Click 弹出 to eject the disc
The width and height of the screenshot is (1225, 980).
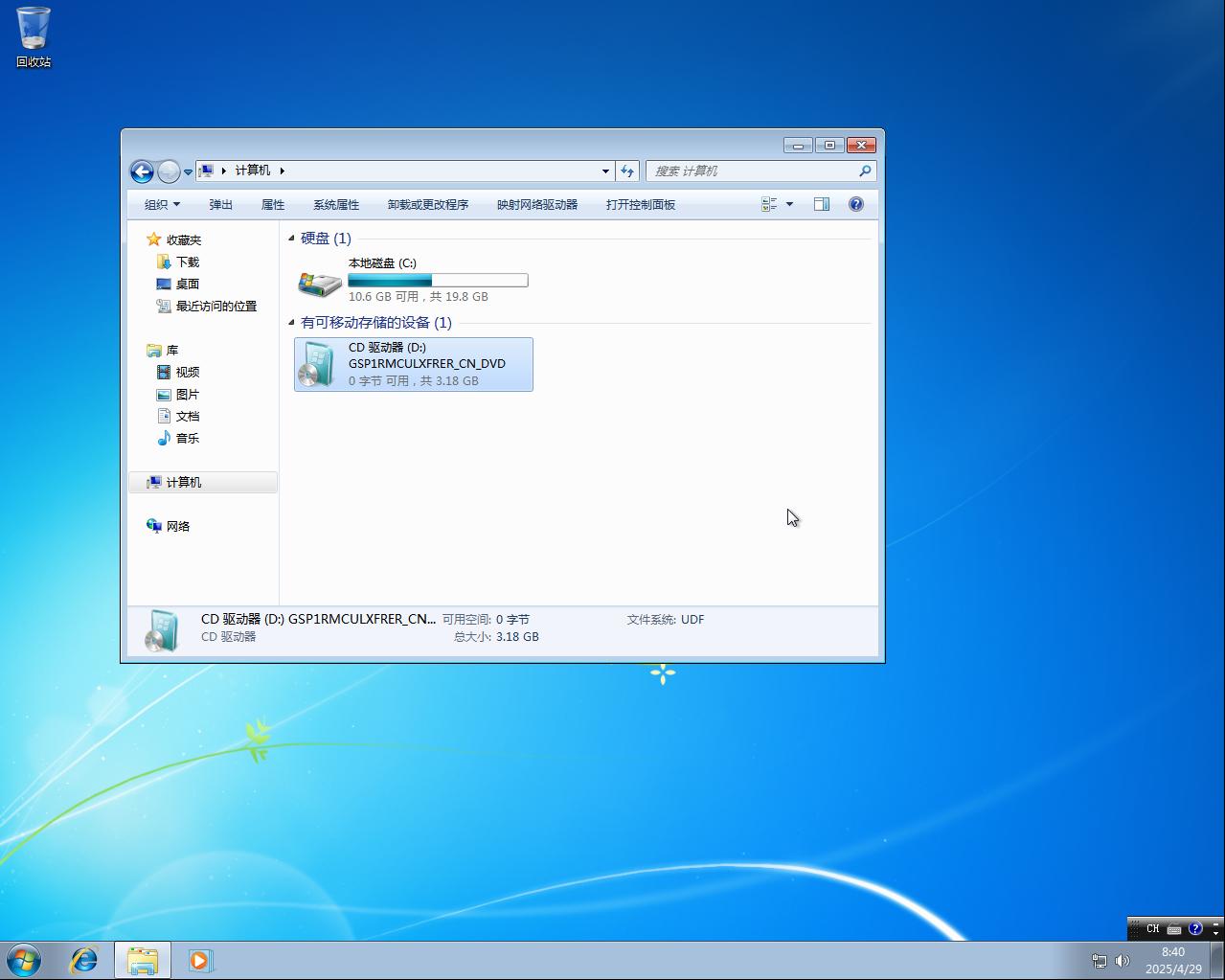pyautogui.click(x=221, y=204)
